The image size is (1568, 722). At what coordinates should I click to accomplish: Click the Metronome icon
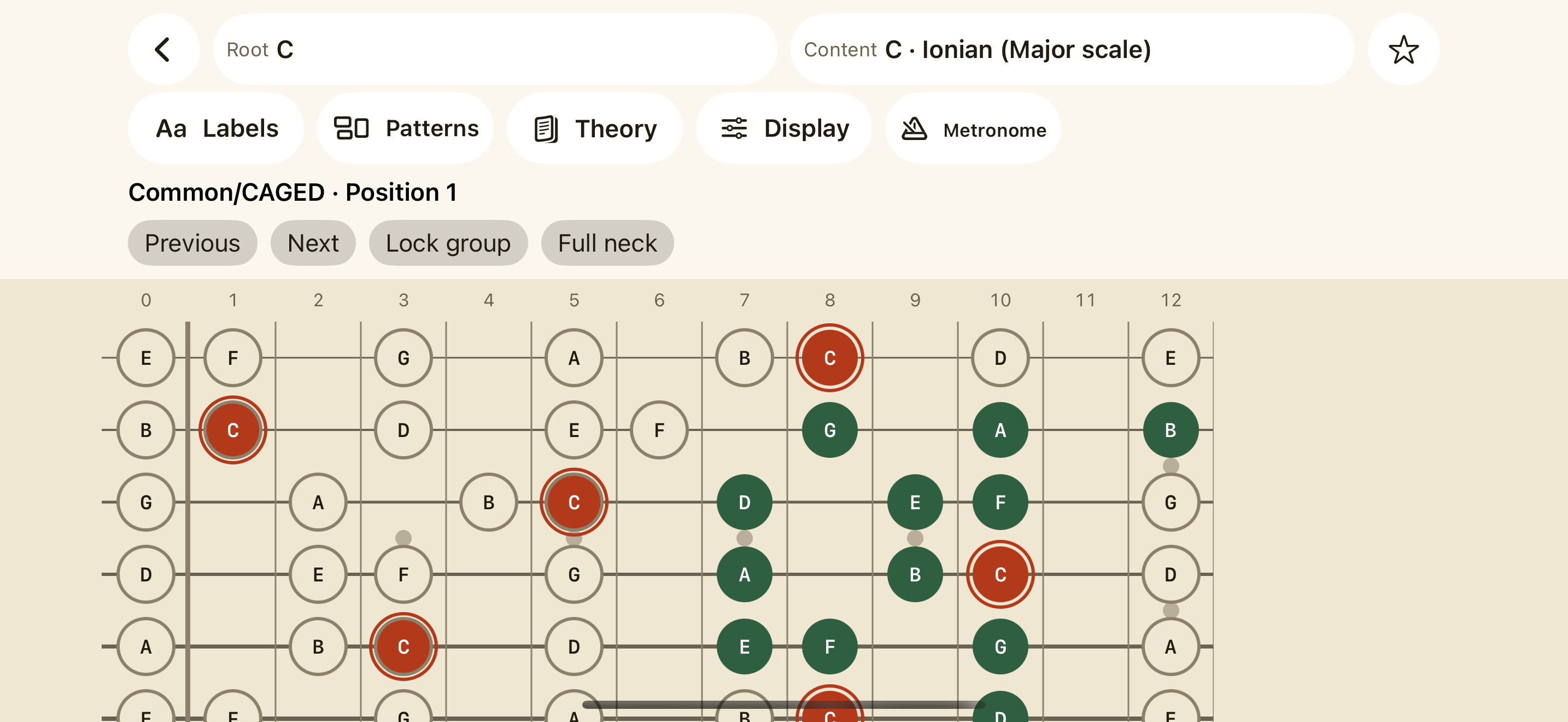[914, 129]
